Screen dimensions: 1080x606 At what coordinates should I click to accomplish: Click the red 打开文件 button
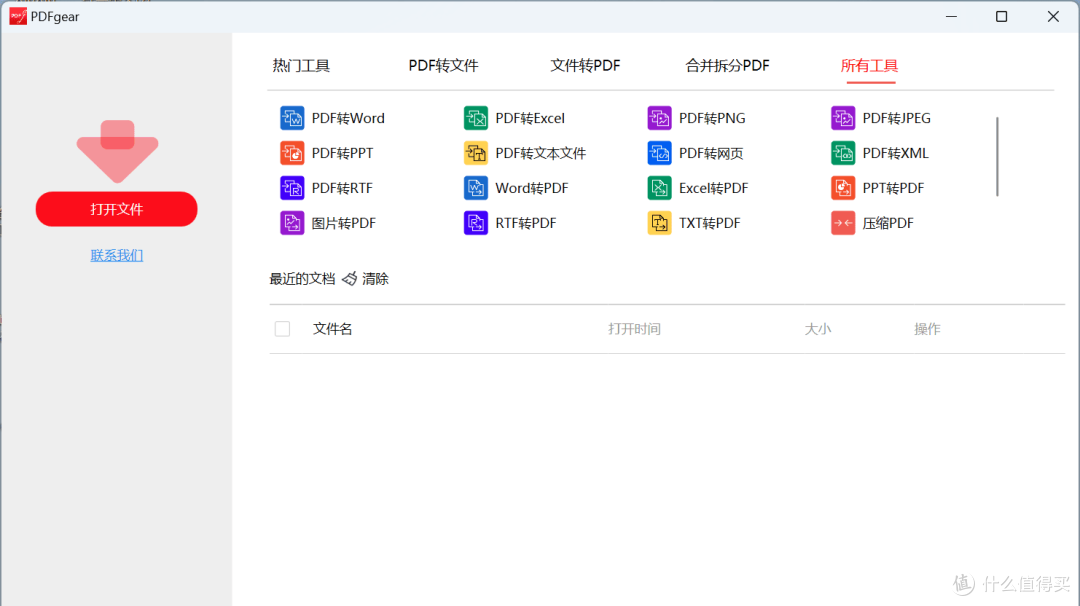(116, 209)
